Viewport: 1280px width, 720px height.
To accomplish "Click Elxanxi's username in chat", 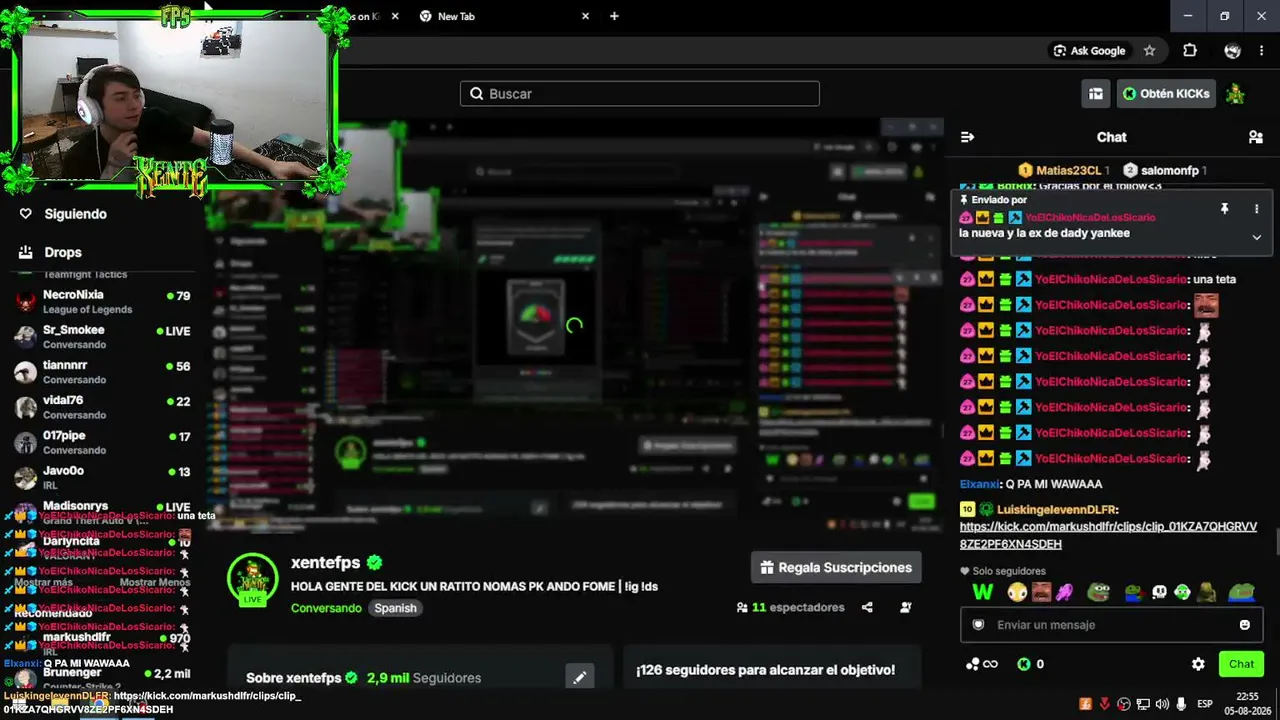I will tap(980, 484).
